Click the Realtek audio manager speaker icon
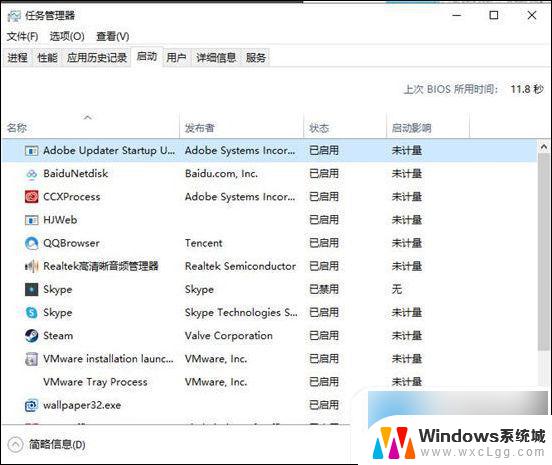552x465 pixels. click(31, 266)
